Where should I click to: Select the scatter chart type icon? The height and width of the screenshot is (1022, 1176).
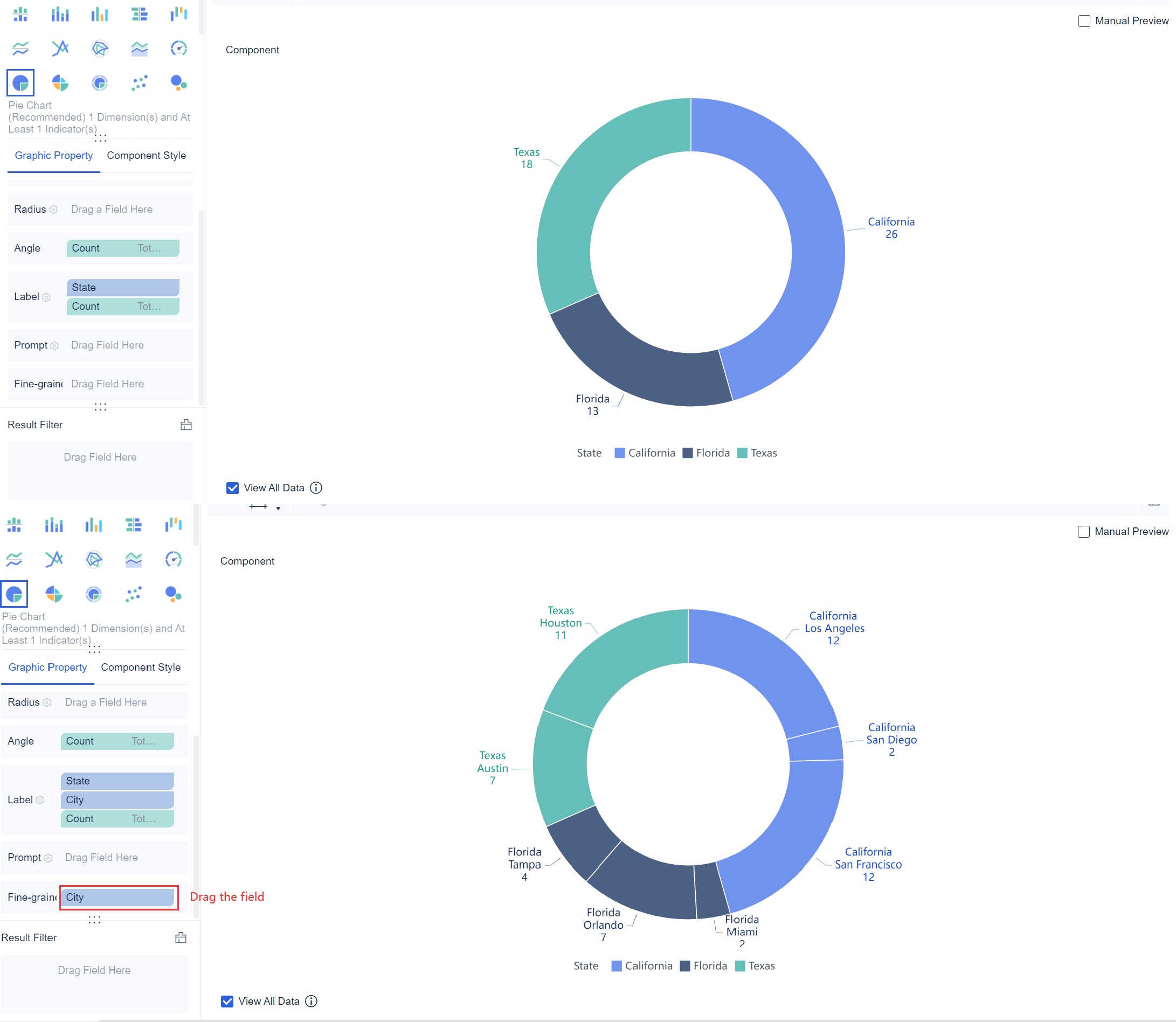coord(140,82)
